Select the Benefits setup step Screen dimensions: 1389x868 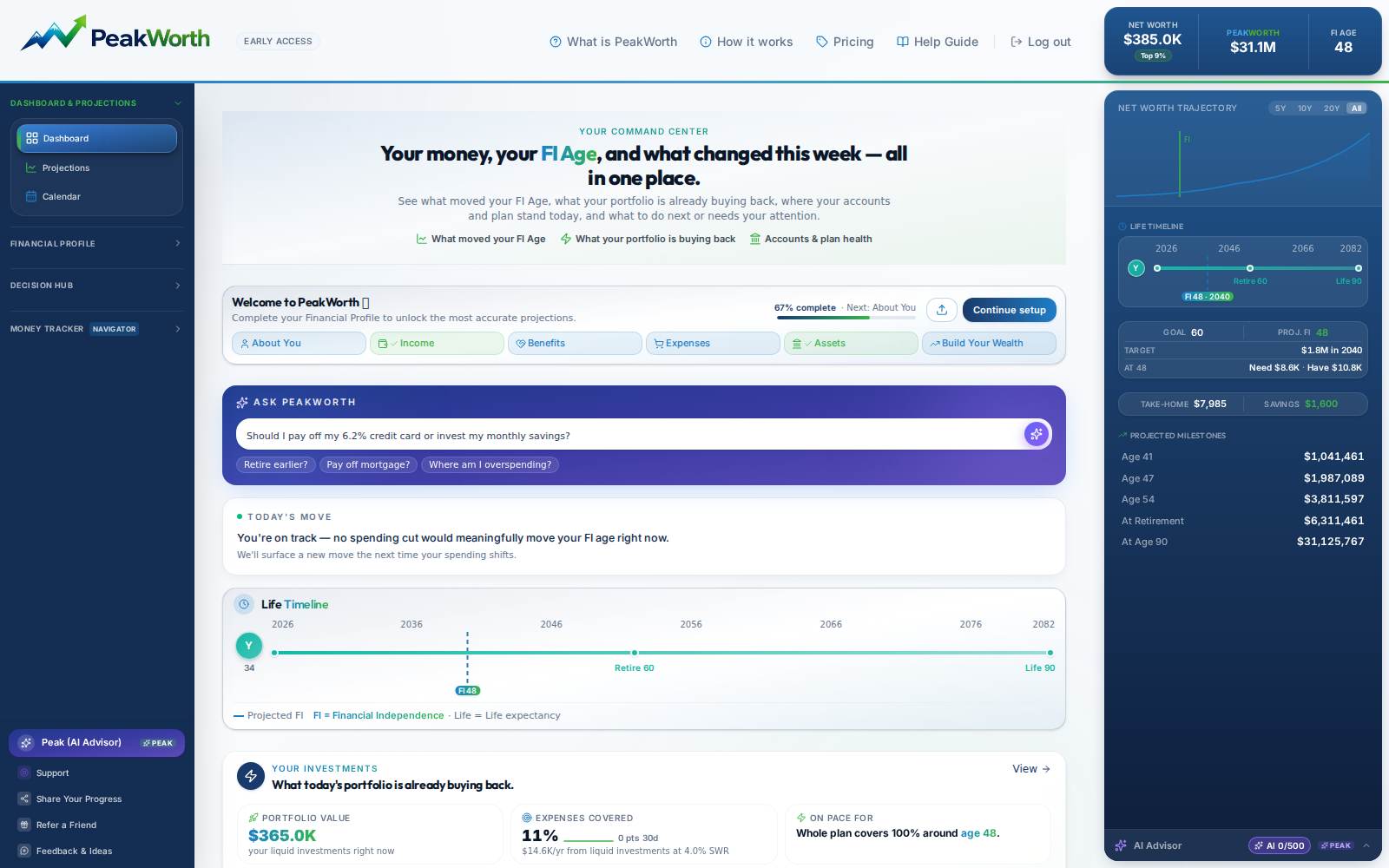click(575, 344)
